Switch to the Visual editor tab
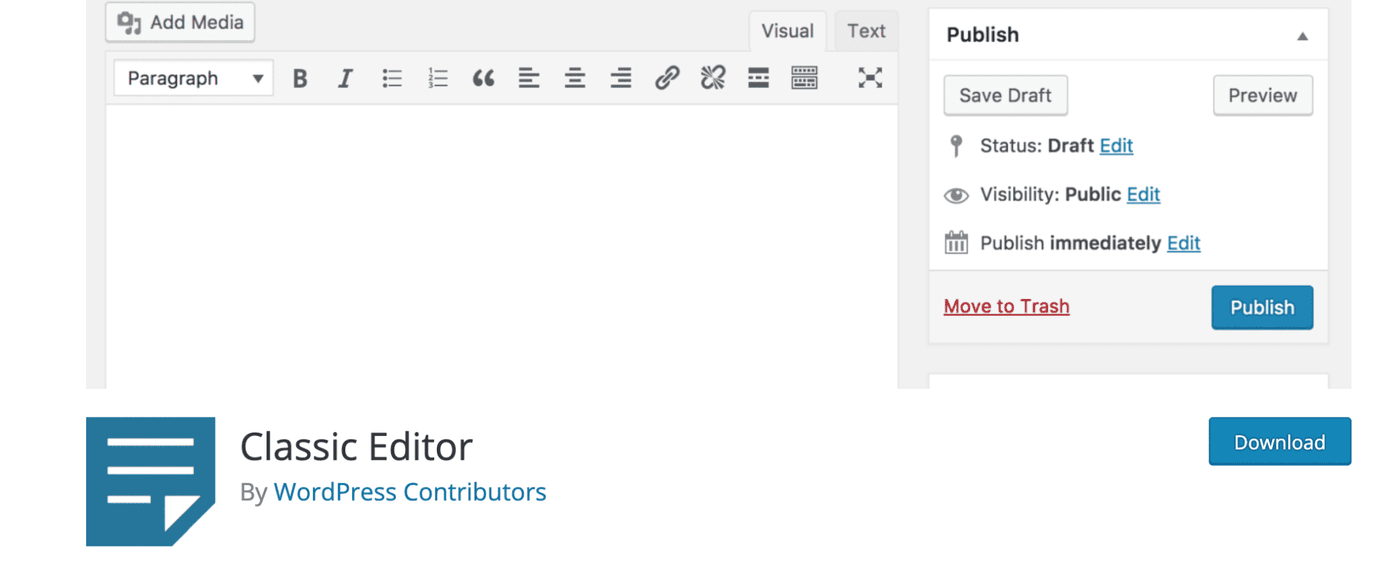1400x561 pixels. point(788,31)
